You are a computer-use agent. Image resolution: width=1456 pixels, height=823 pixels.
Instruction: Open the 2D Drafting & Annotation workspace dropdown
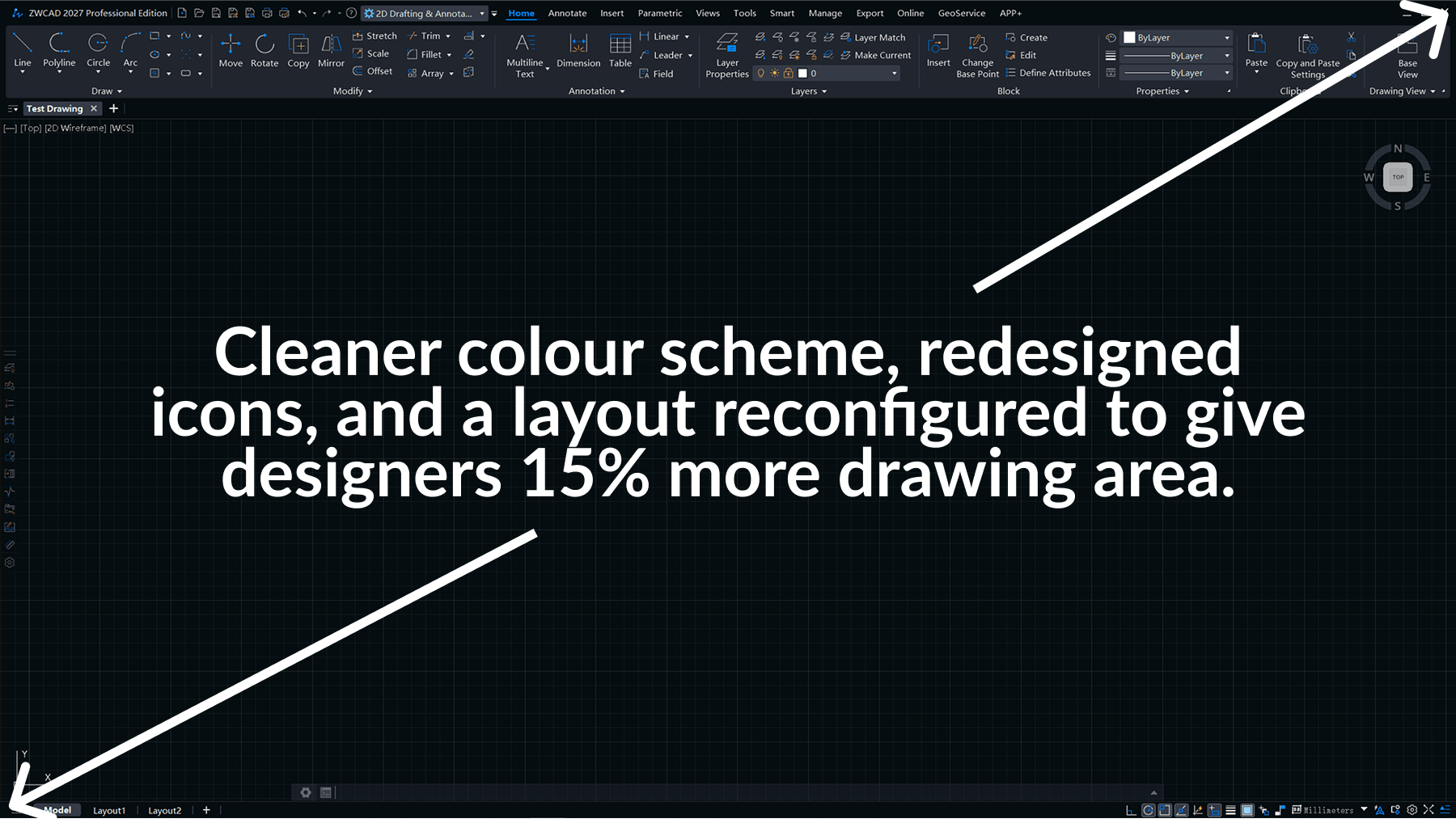pyautogui.click(x=482, y=14)
